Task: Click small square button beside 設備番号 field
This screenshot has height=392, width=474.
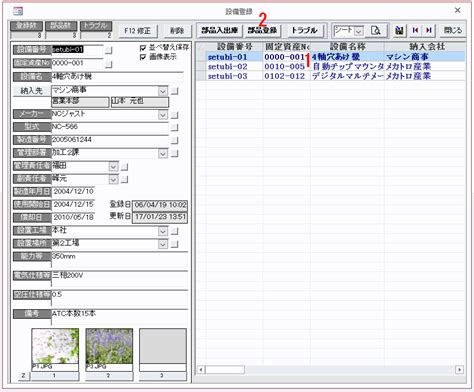Action: 108,50
